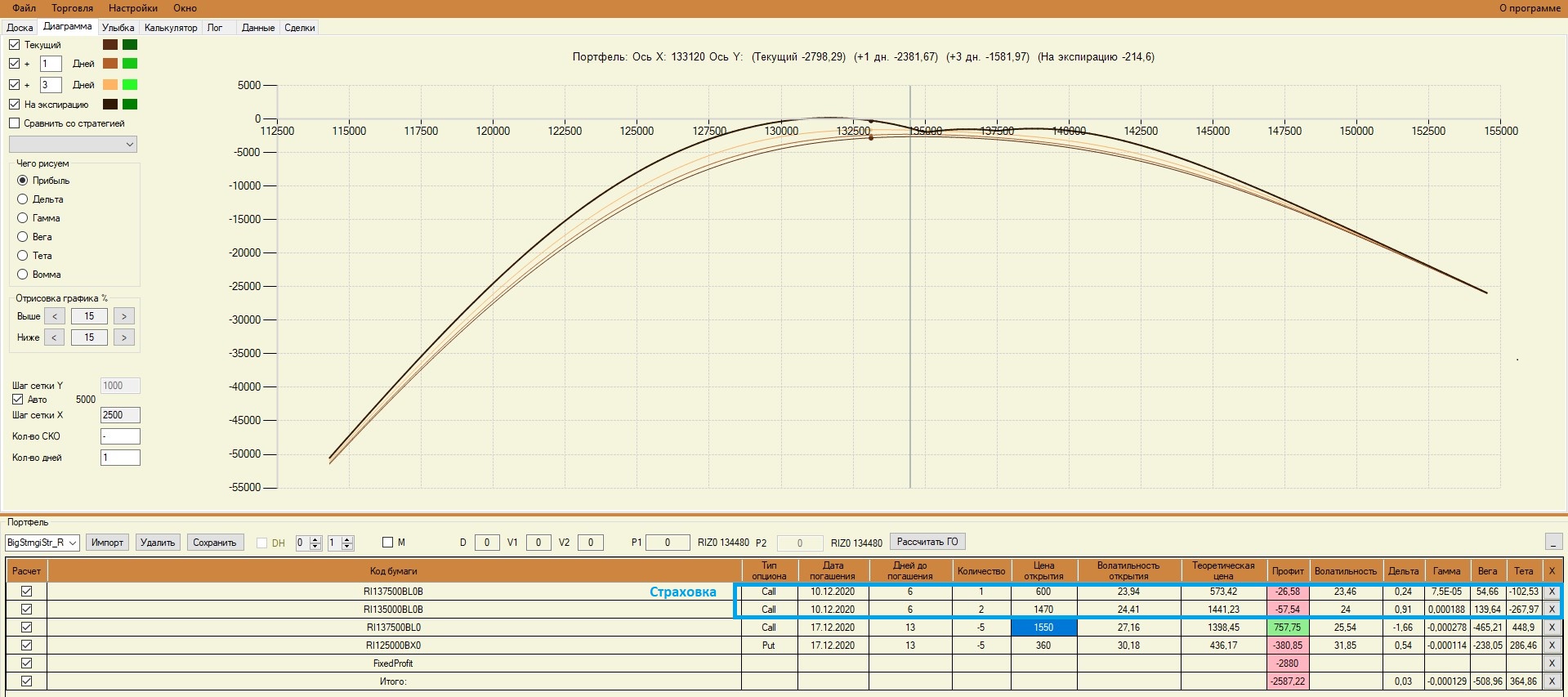This screenshot has width=1568, height=697.
Task: Click the Удалить button
Action: click(x=158, y=543)
